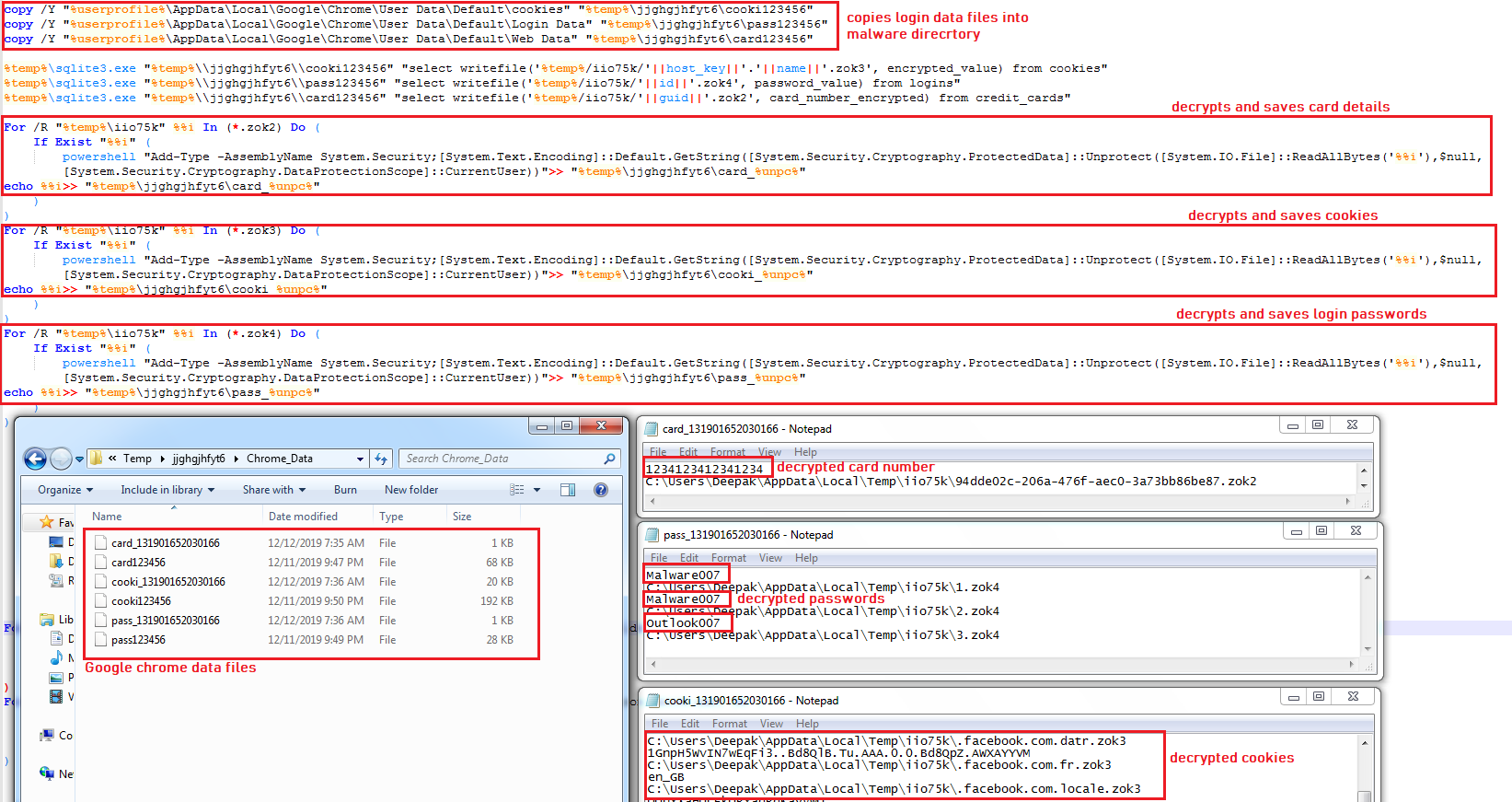The image size is (1512, 802).
Task: Click the horizontal scrollbar in card Notepad
Action: click(x=998, y=502)
